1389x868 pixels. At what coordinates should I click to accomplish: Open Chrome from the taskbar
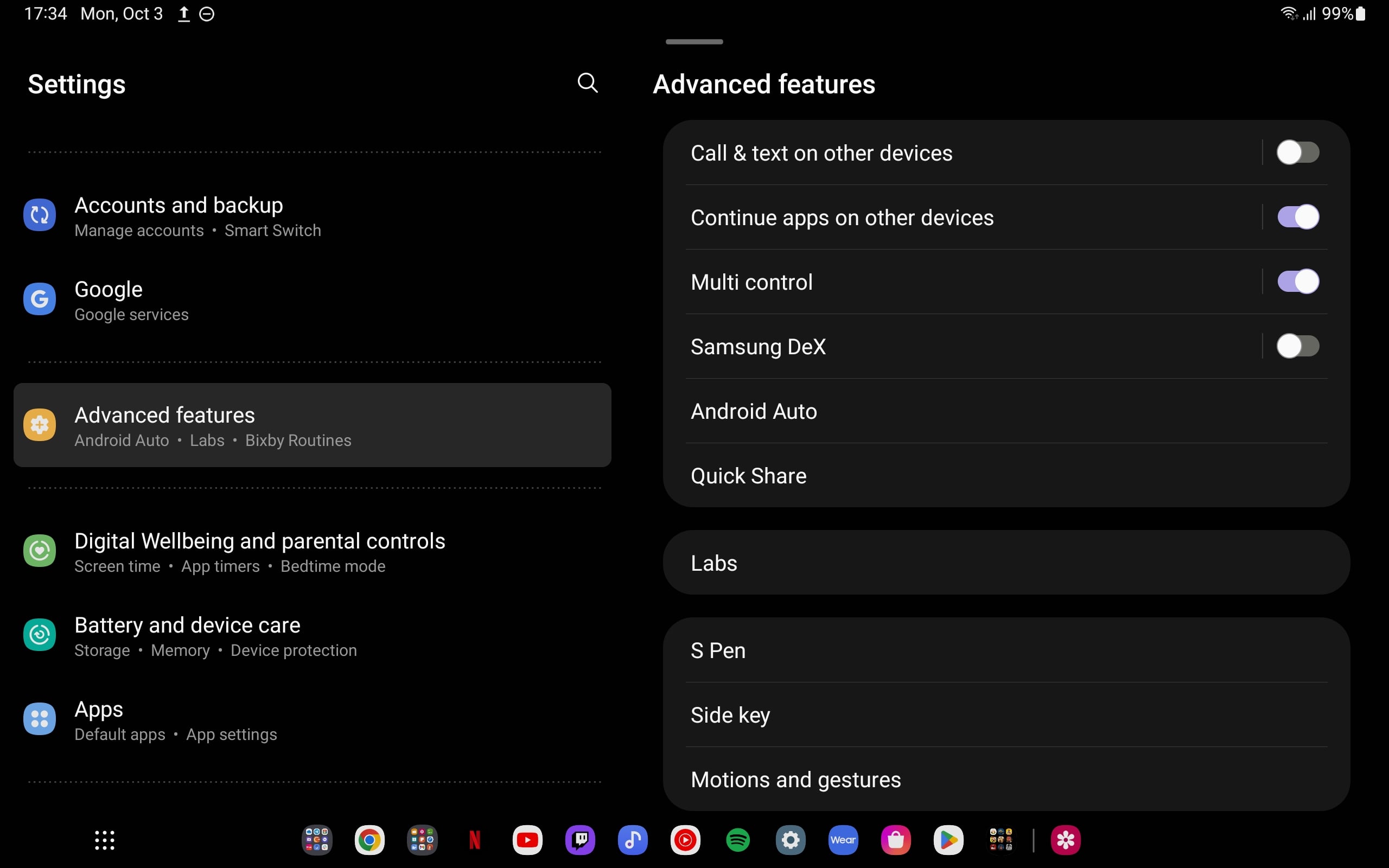[x=369, y=840]
